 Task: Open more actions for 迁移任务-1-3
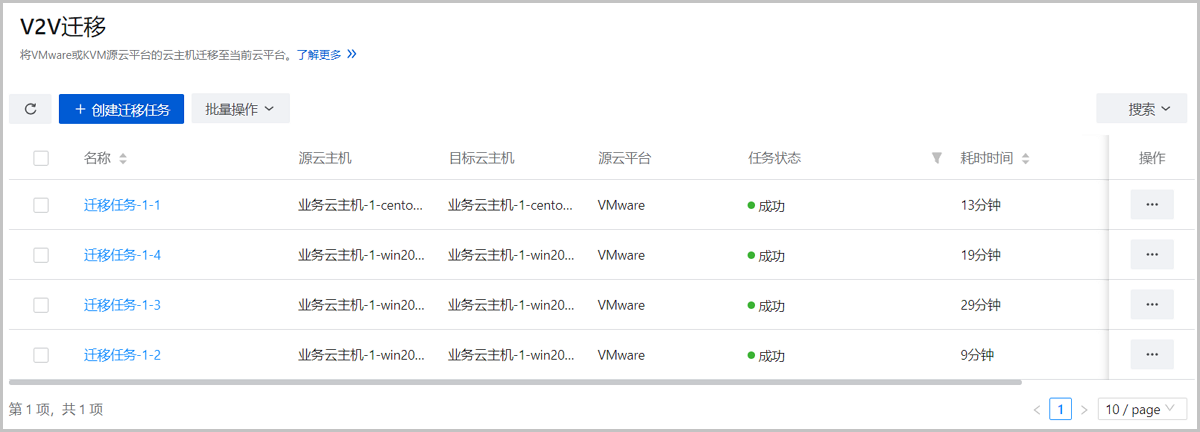coord(1151,304)
